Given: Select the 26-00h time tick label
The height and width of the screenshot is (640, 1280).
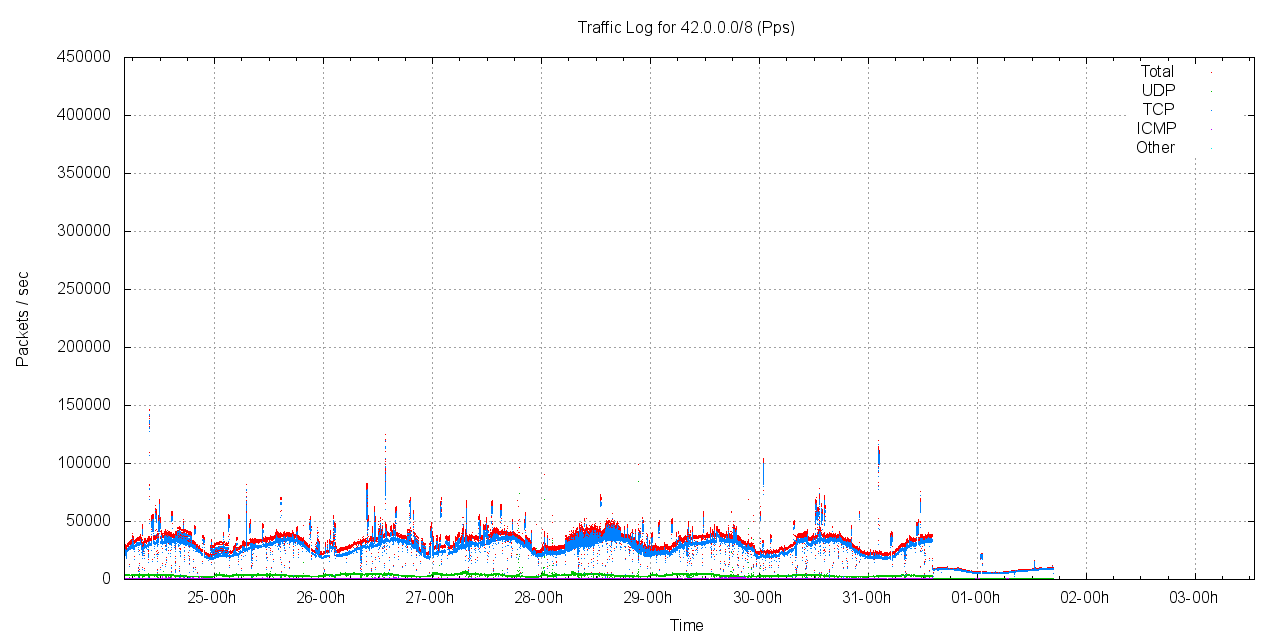Looking at the screenshot, I should coord(321,599).
